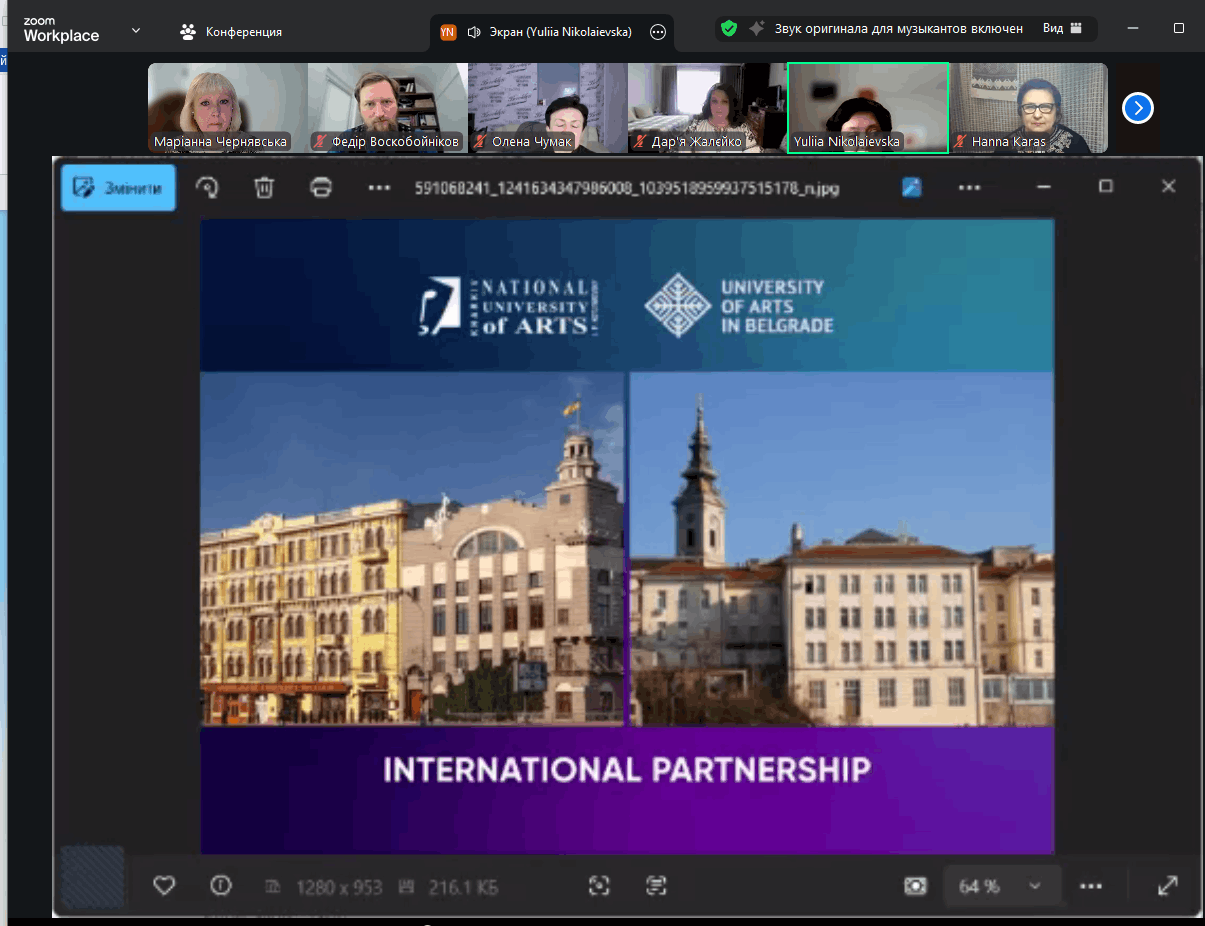1205x926 pixels.
Task: Click the Змінити edit image button
Action: [118, 188]
